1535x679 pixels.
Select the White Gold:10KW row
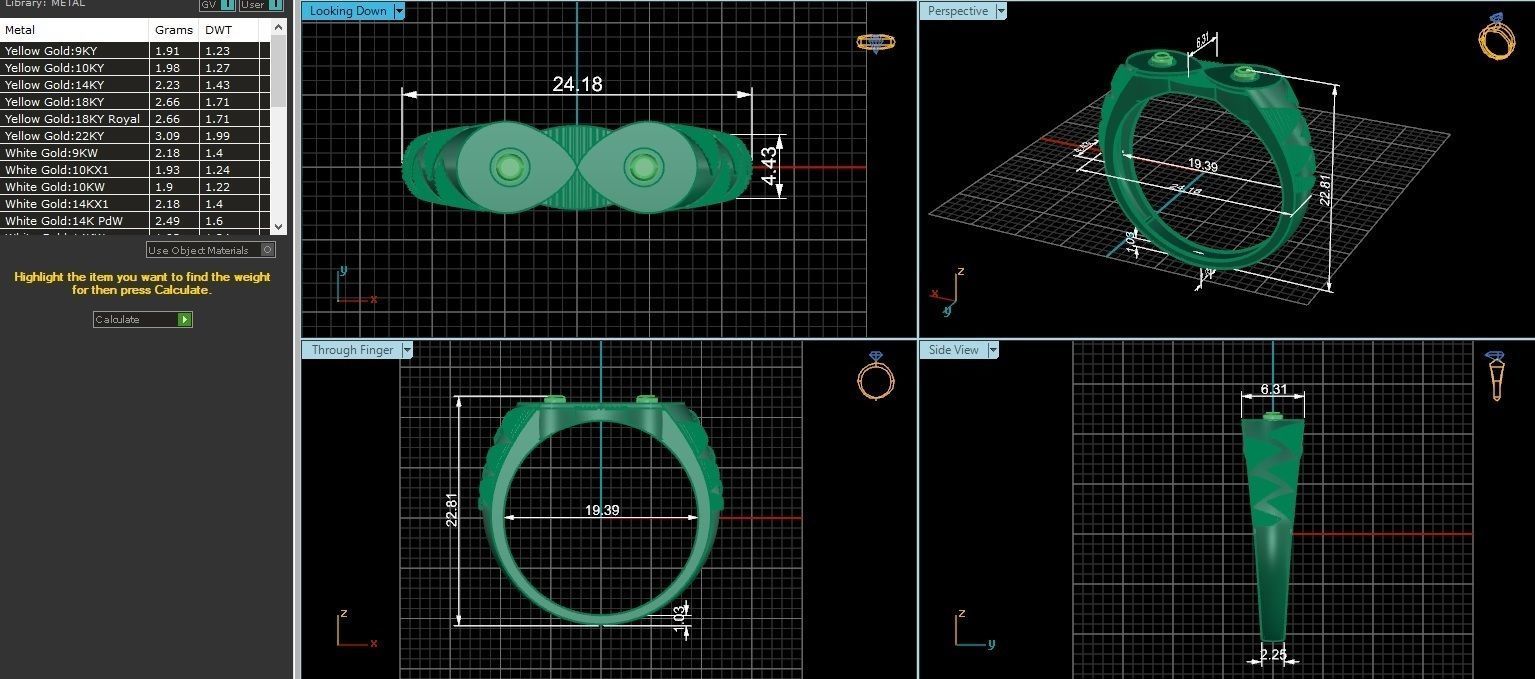[x=135, y=187]
